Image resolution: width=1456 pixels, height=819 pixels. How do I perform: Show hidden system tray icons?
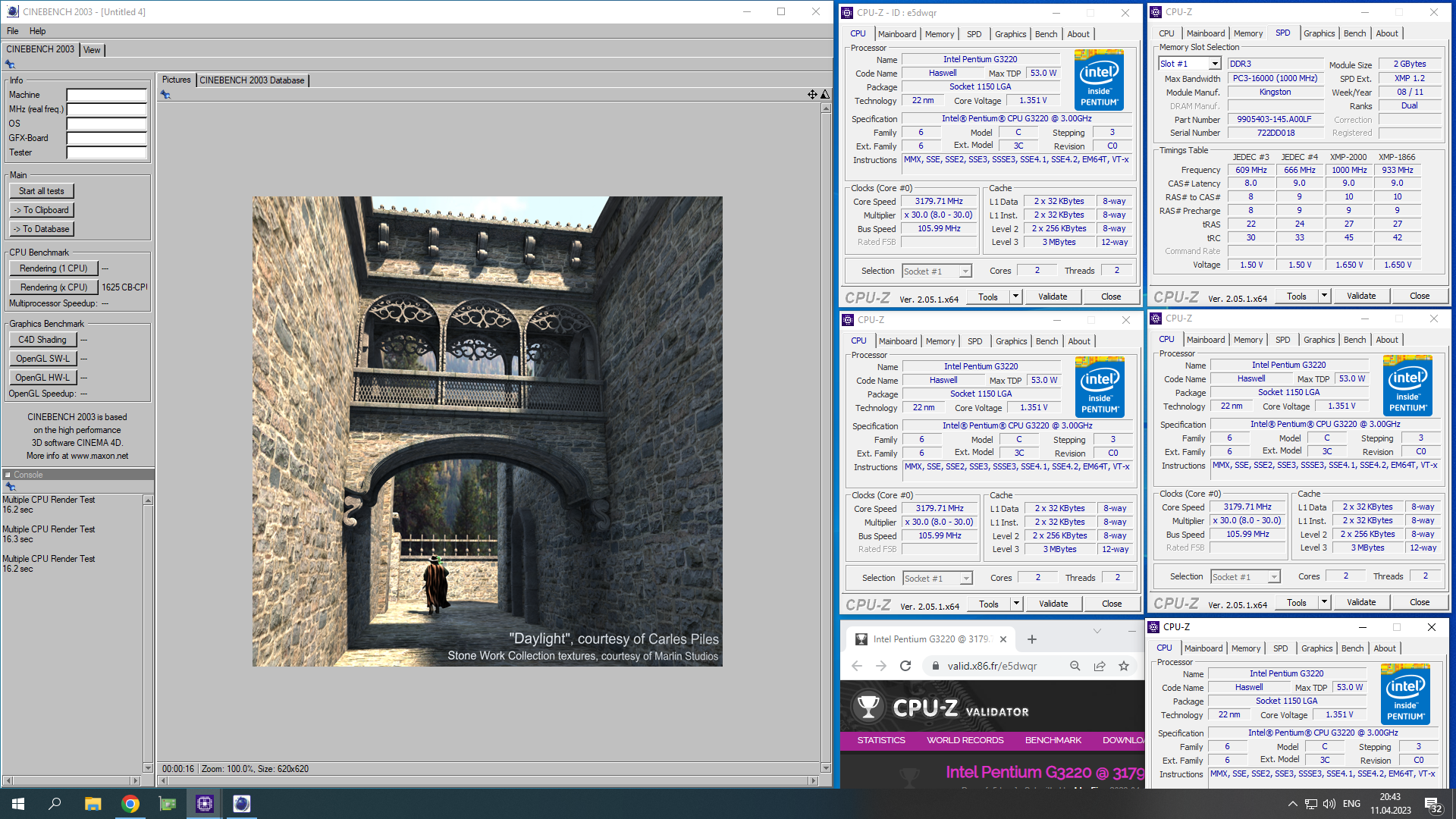1292,804
